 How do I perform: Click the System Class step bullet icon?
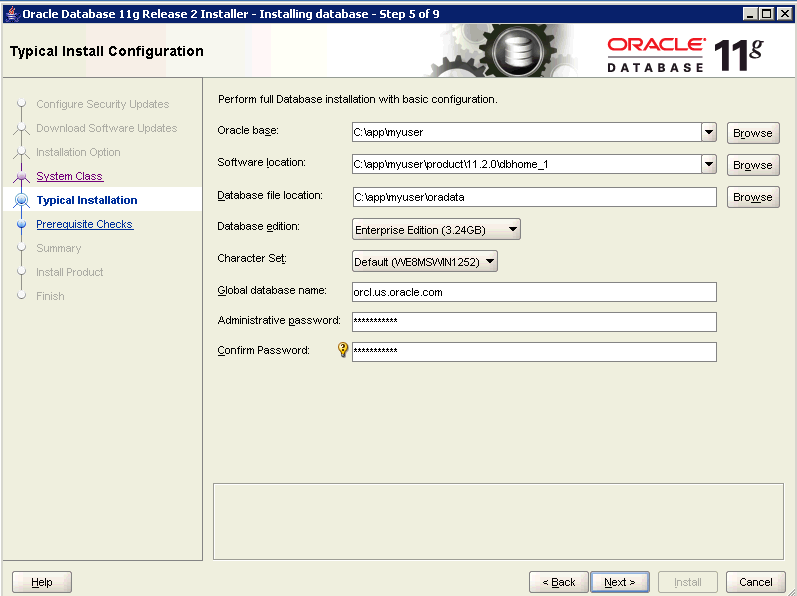[x=21, y=176]
